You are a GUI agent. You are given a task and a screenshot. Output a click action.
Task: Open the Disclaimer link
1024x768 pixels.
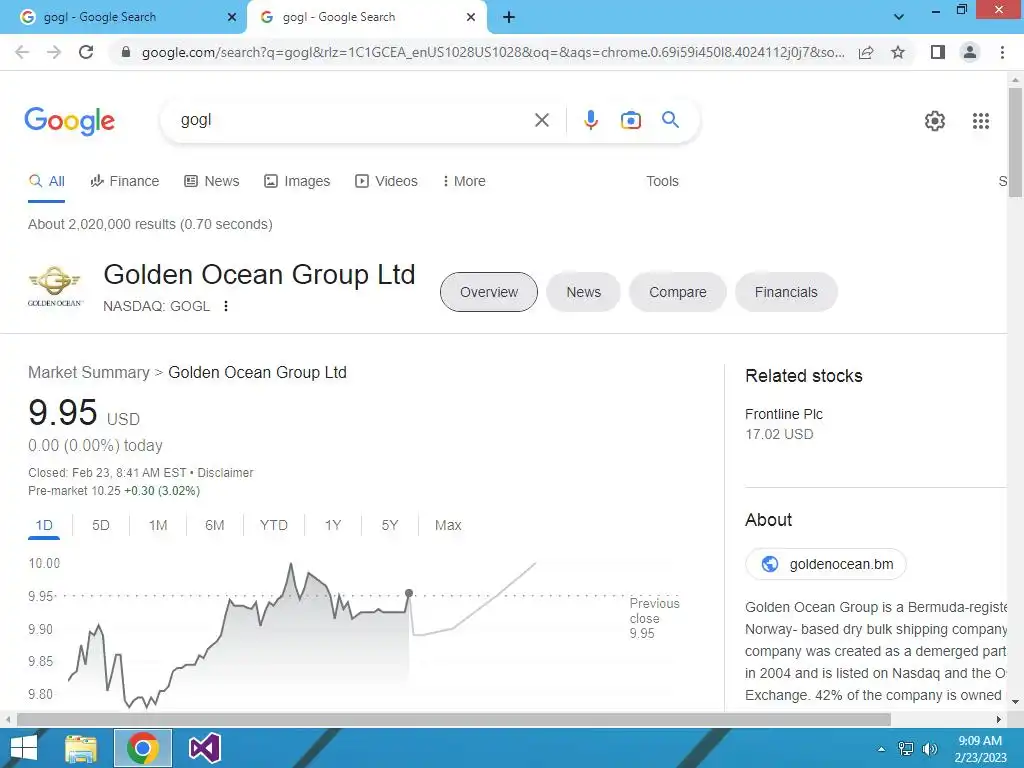coord(225,473)
